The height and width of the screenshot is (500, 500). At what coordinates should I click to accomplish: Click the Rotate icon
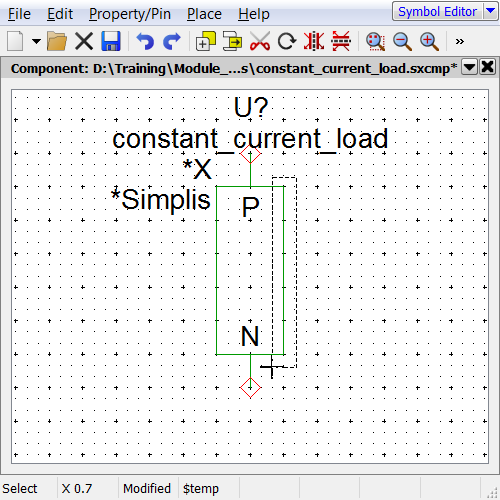pos(287,41)
